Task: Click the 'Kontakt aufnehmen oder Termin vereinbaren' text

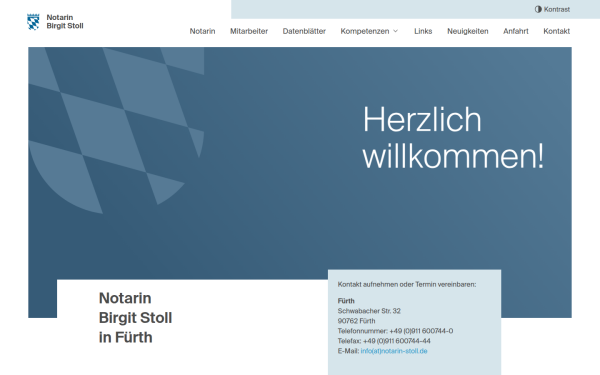Action: click(407, 284)
